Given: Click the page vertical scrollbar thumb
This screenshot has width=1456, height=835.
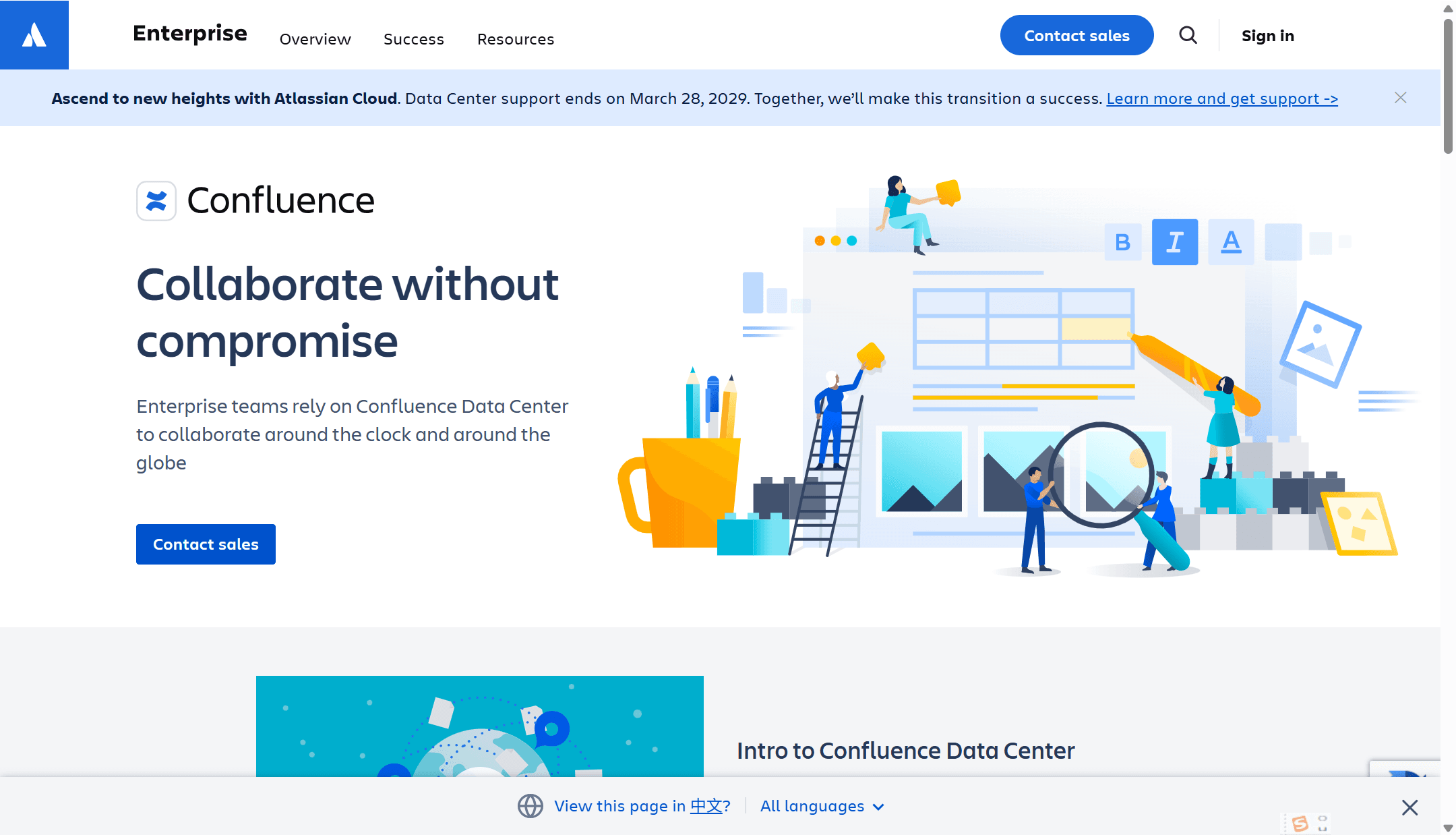Looking at the screenshot, I should coord(1448,86).
